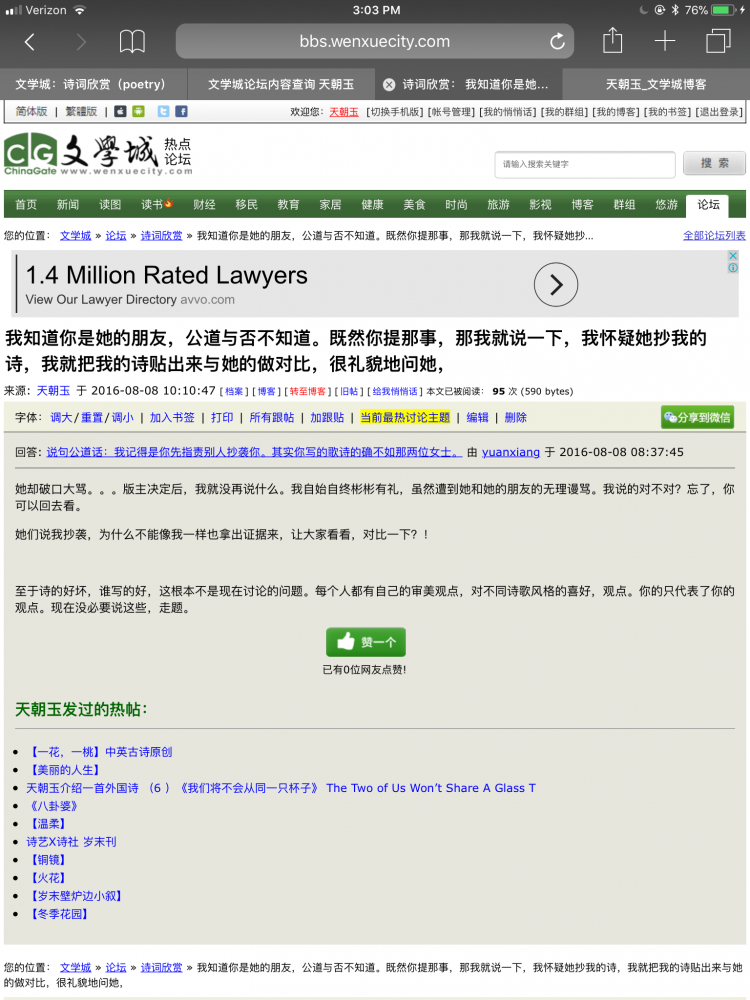Open a new tab with plus icon

[x=665, y=41]
